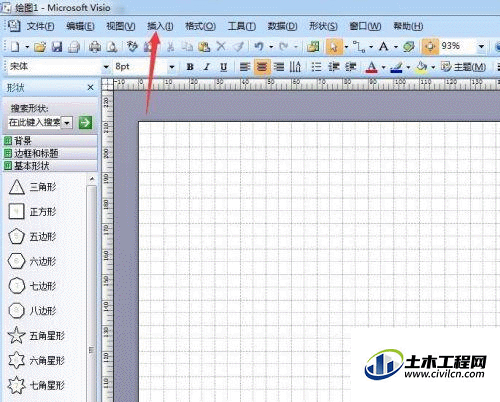Open the search shapes dropdown arrow
Screen dimensions: 500x402
(x=67, y=123)
